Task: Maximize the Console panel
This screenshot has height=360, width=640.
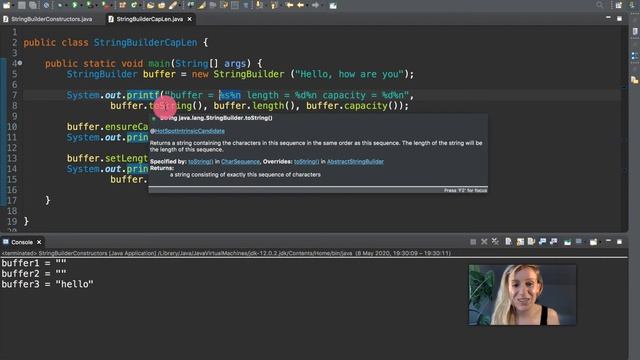Action: [619, 242]
